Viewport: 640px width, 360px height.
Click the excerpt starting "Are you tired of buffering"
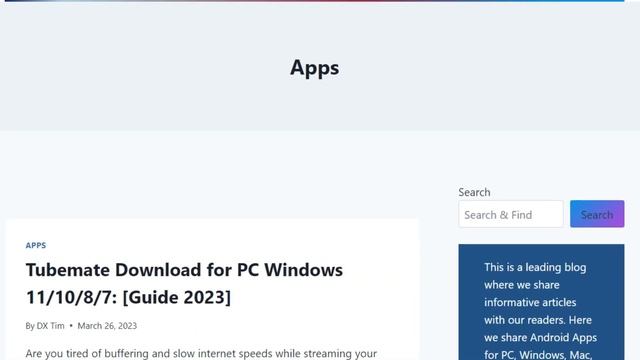click(x=201, y=353)
